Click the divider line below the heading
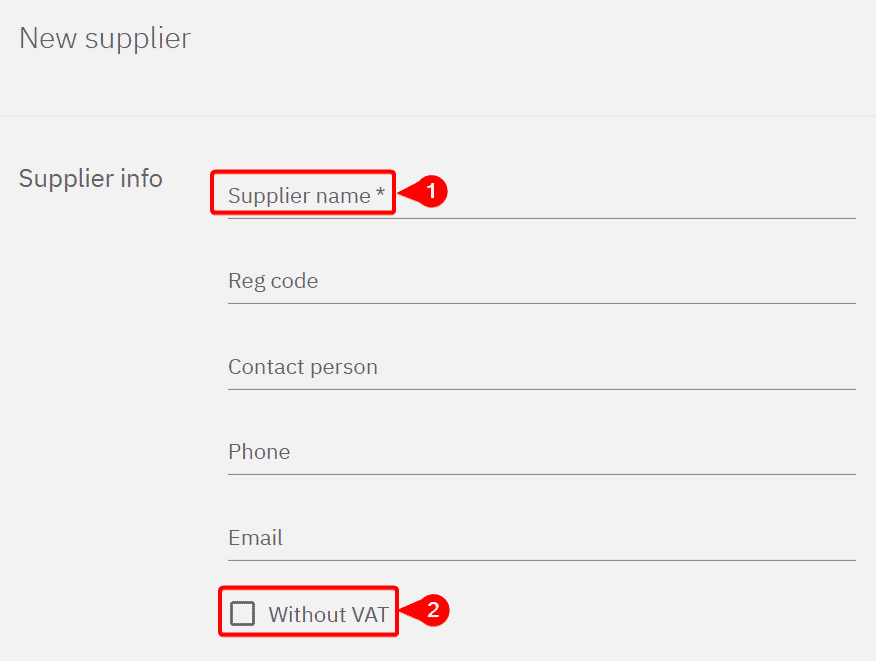The height and width of the screenshot is (661, 876). click(x=438, y=115)
